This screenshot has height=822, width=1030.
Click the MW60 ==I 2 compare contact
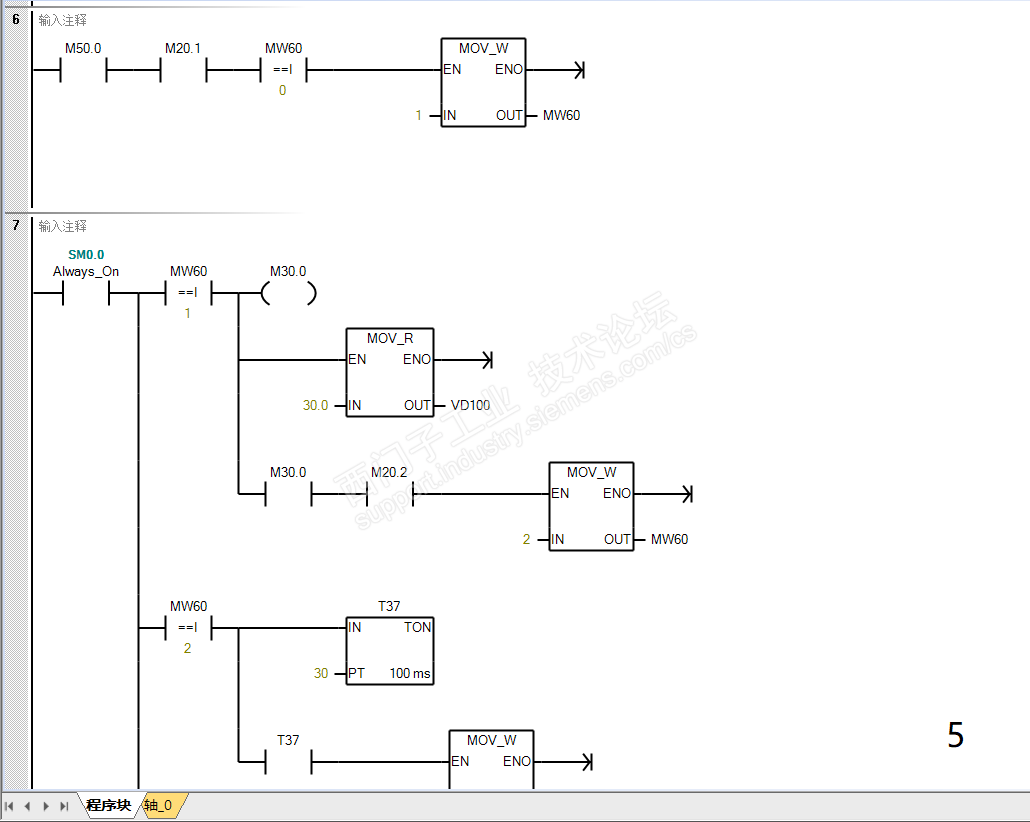pos(189,628)
